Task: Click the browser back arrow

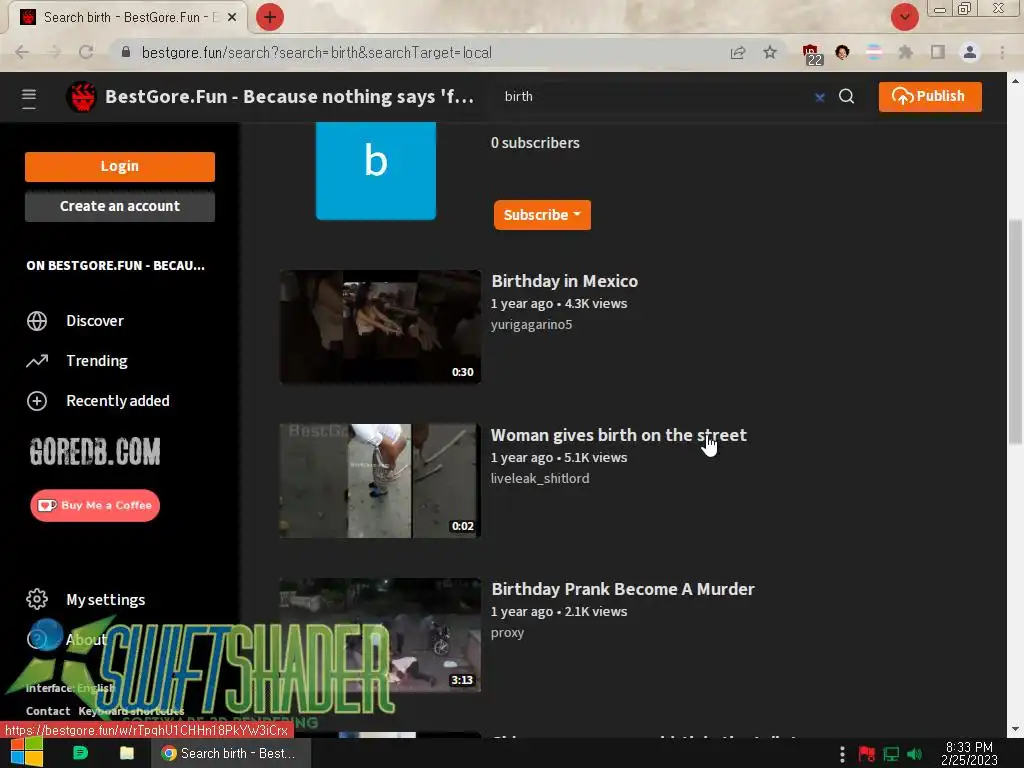Action: [22, 52]
